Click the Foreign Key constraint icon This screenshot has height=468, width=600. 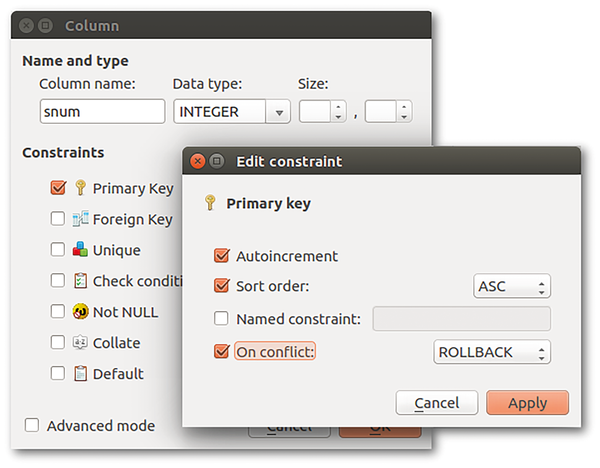80,219
